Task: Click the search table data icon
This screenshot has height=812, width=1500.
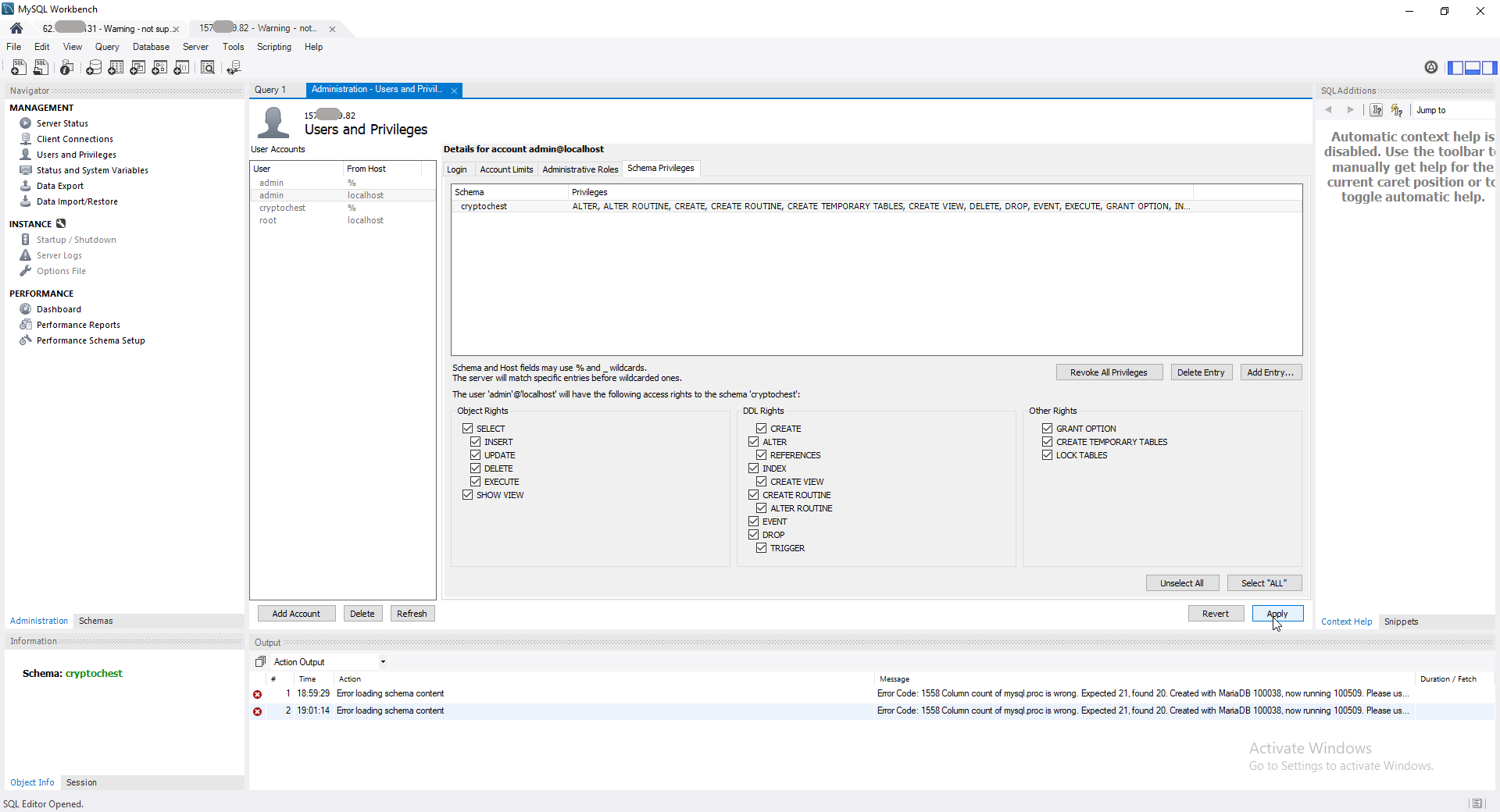Action: 208,68
